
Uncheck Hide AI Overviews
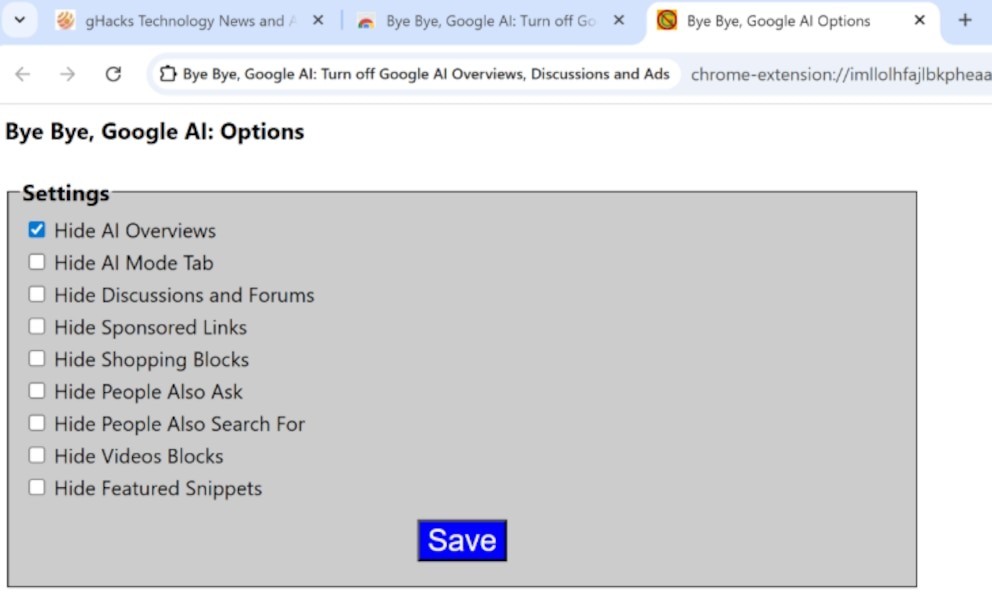[x=37, y=230]
